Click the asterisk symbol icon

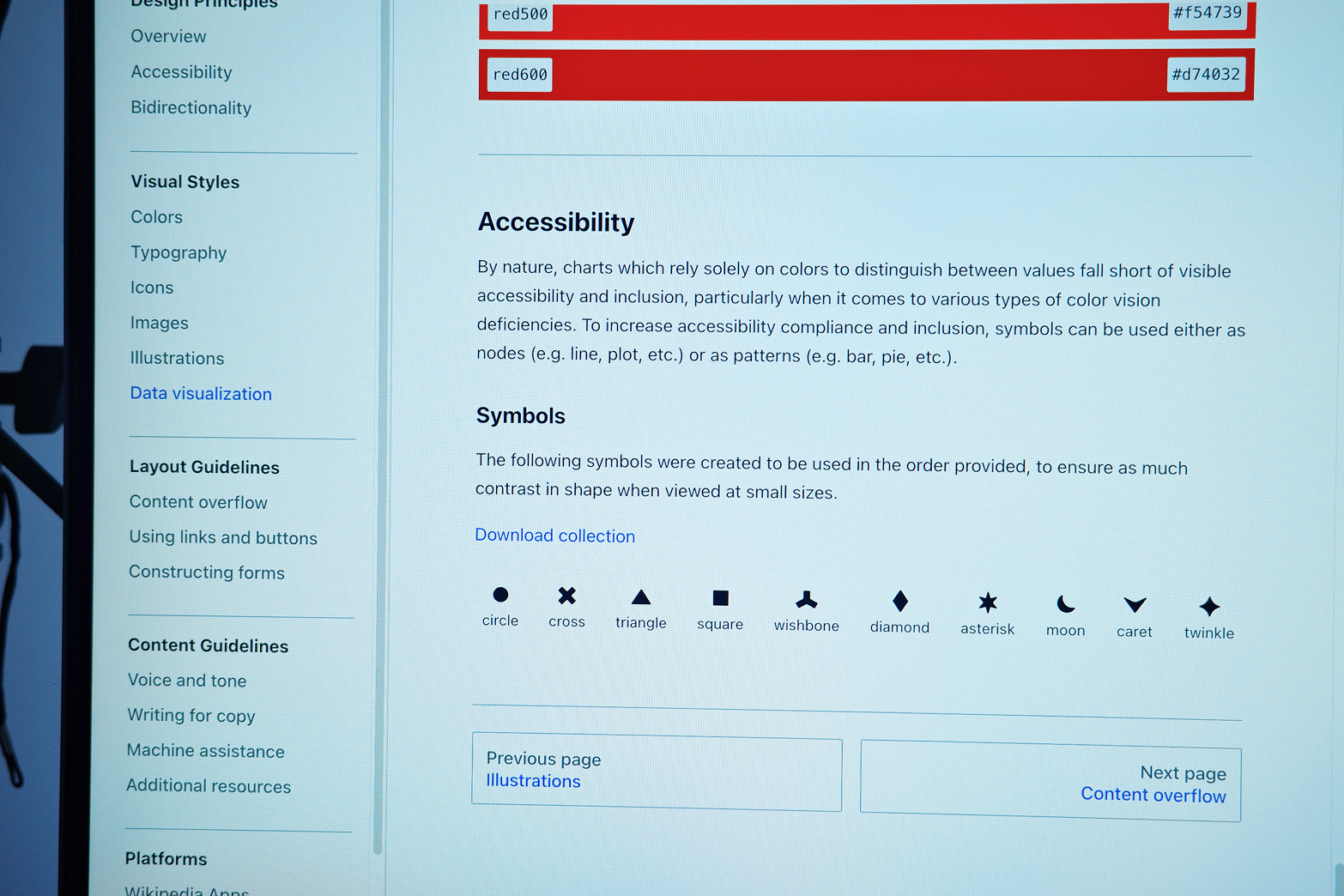(988, 602)
